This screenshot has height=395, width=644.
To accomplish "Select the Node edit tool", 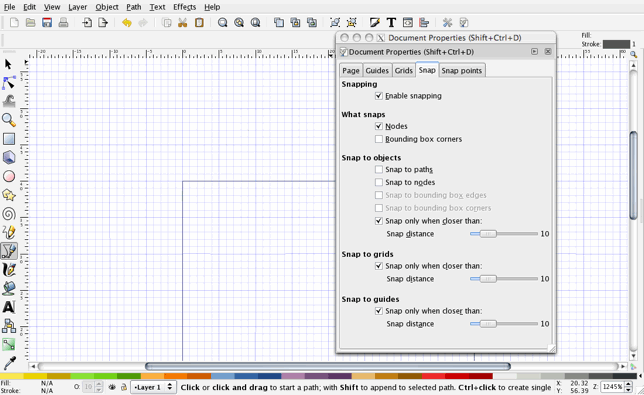I will point(9,83).
